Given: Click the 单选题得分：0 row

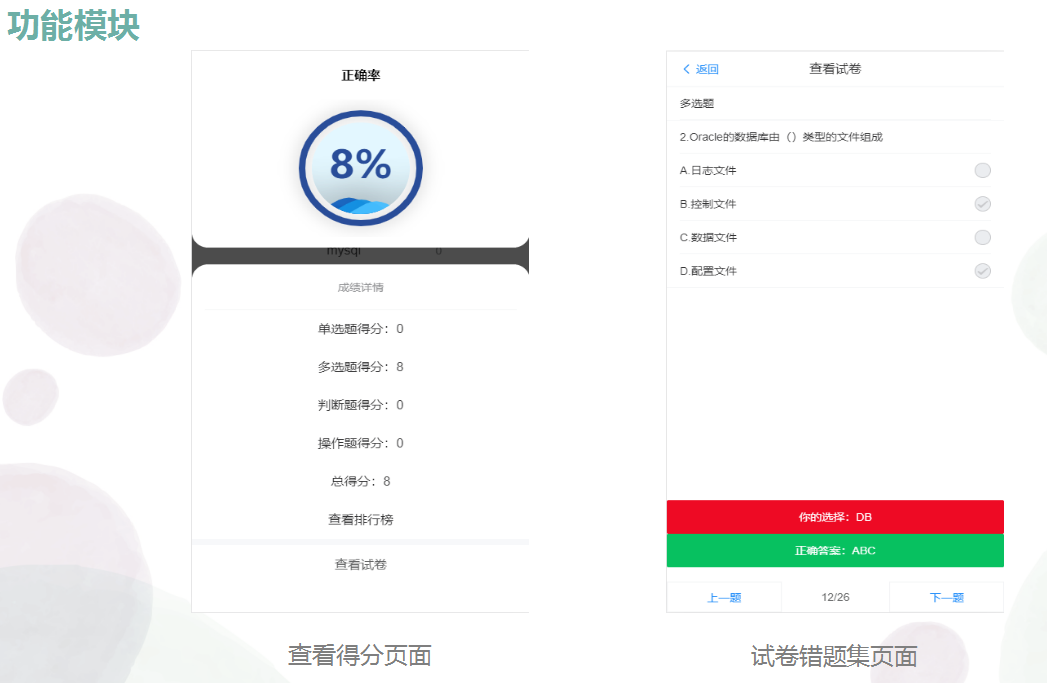Looking at the screenshot, I should point(360,329).
